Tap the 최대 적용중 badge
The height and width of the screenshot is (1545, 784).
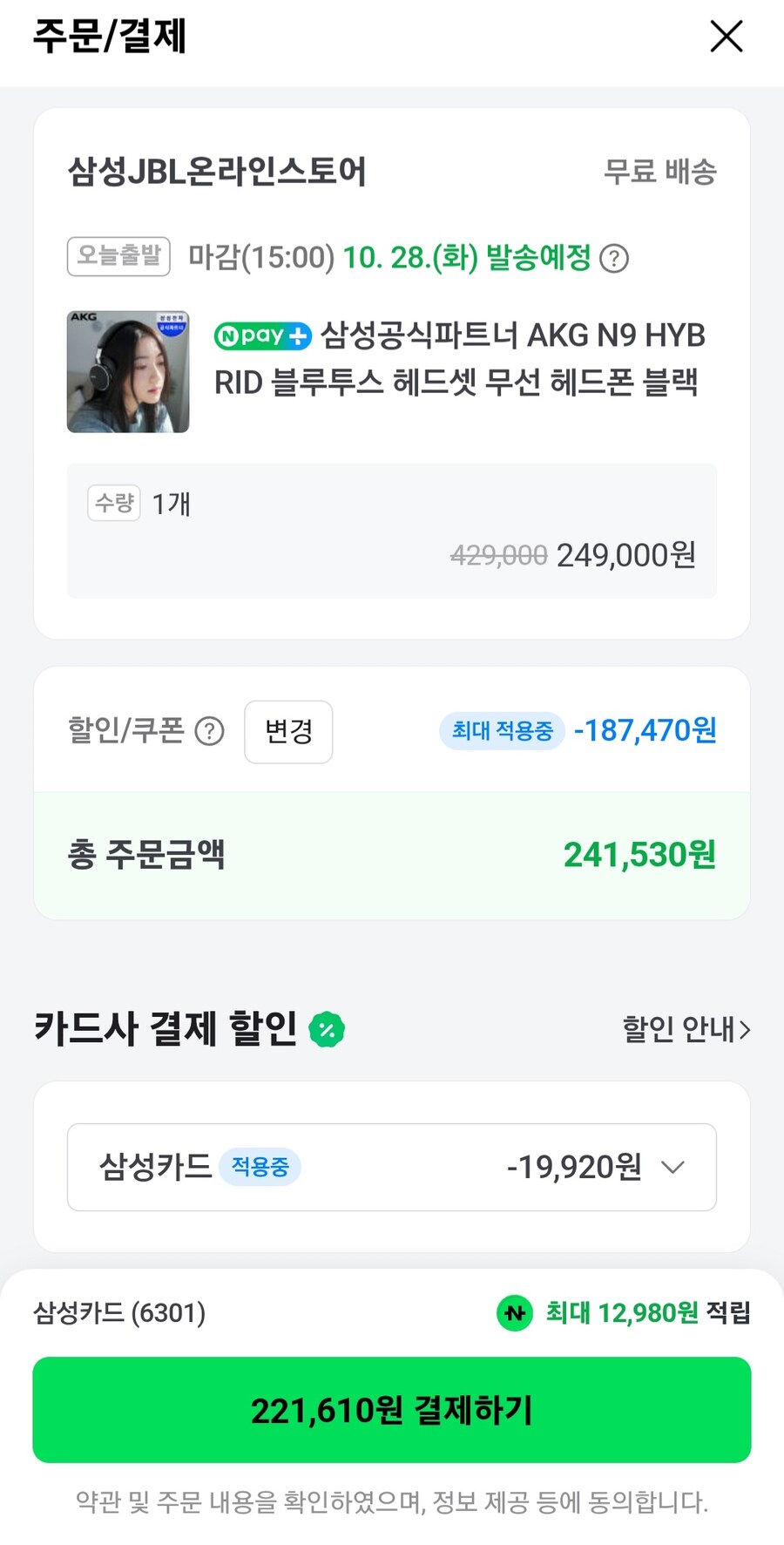tap(502, 730)
